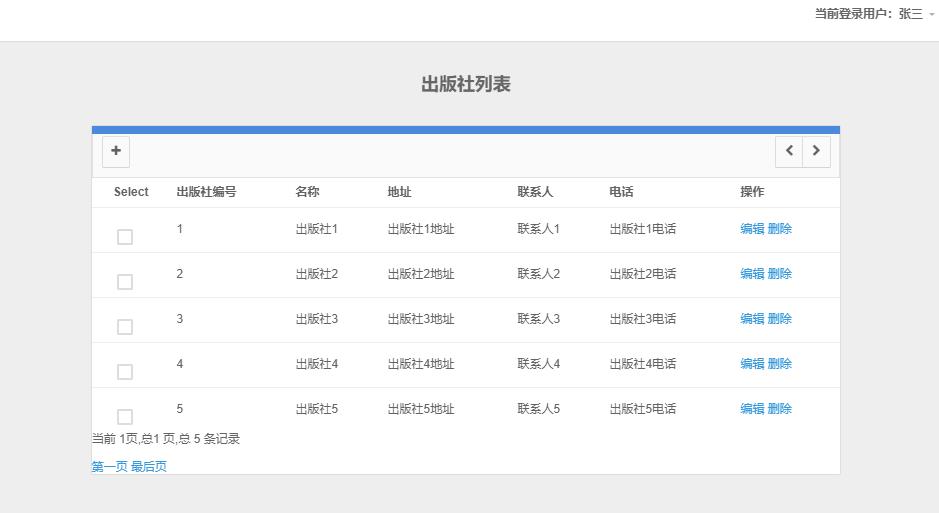The image size is (939, 513).
Task: Click the plus icon to add publisher
Action: click(116, 151)
